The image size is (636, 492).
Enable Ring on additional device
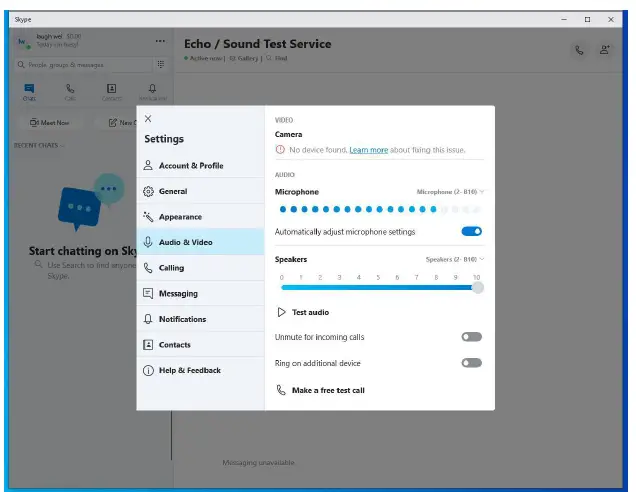pos(471,363)
